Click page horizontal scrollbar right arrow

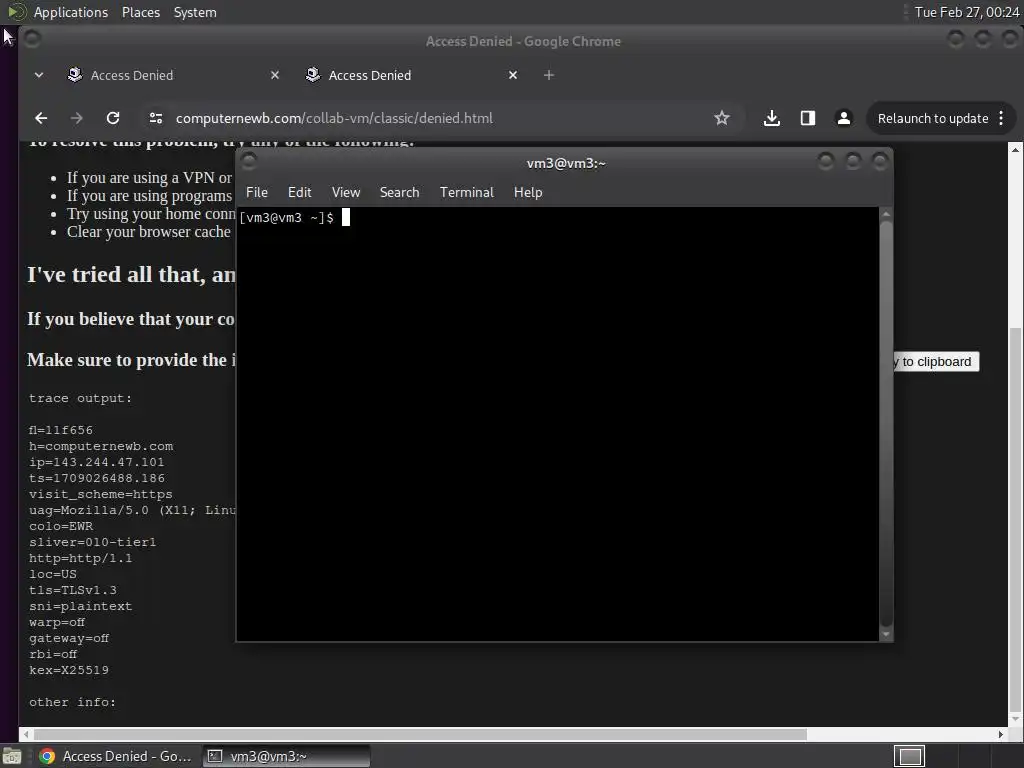(x=1000, y=734)
